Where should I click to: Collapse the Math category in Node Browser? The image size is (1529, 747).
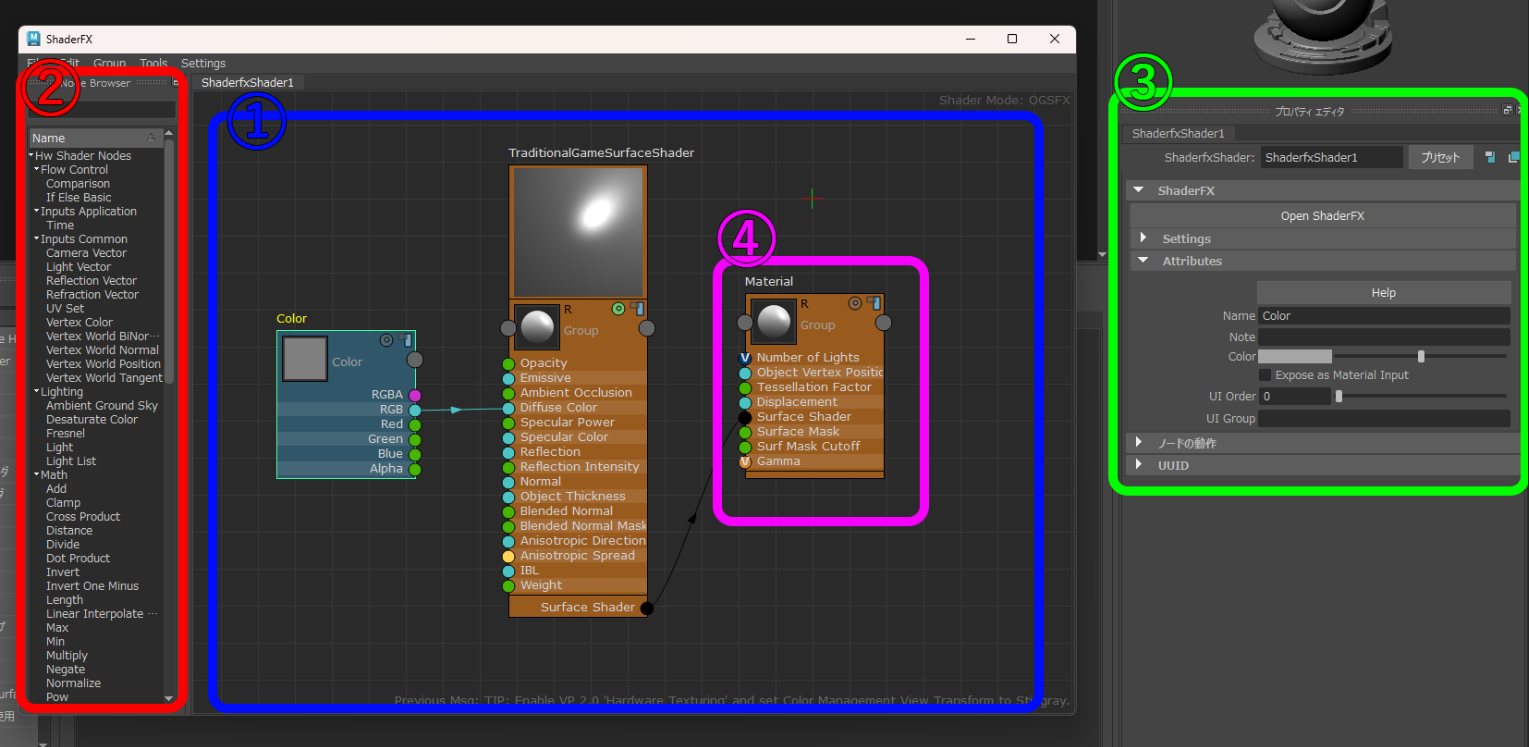coord(36,475)
